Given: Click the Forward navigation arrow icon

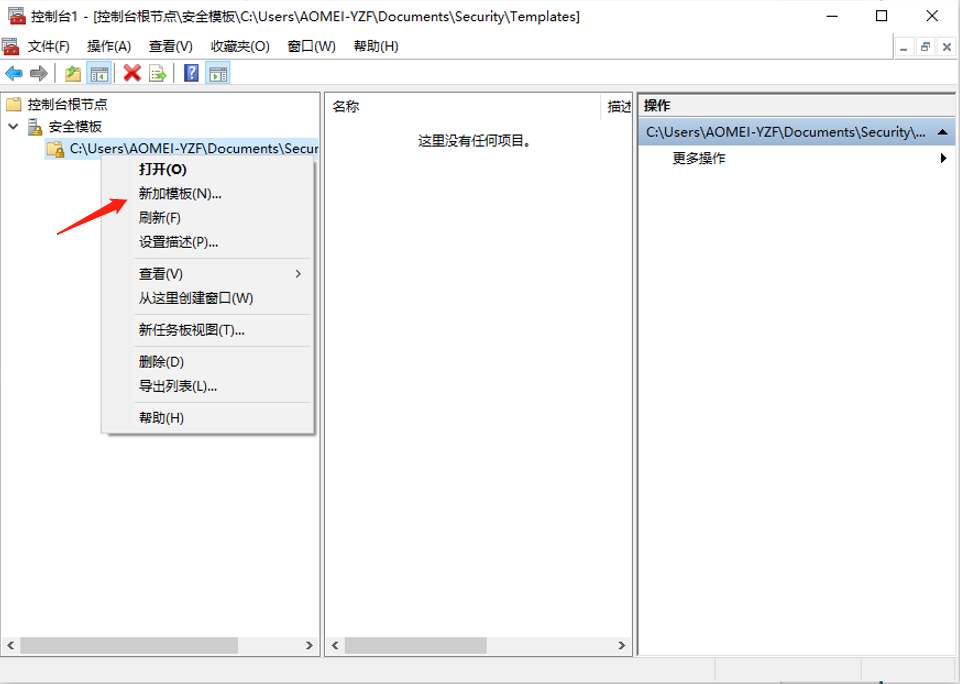Looking at the screenshot, I should 38,72.
